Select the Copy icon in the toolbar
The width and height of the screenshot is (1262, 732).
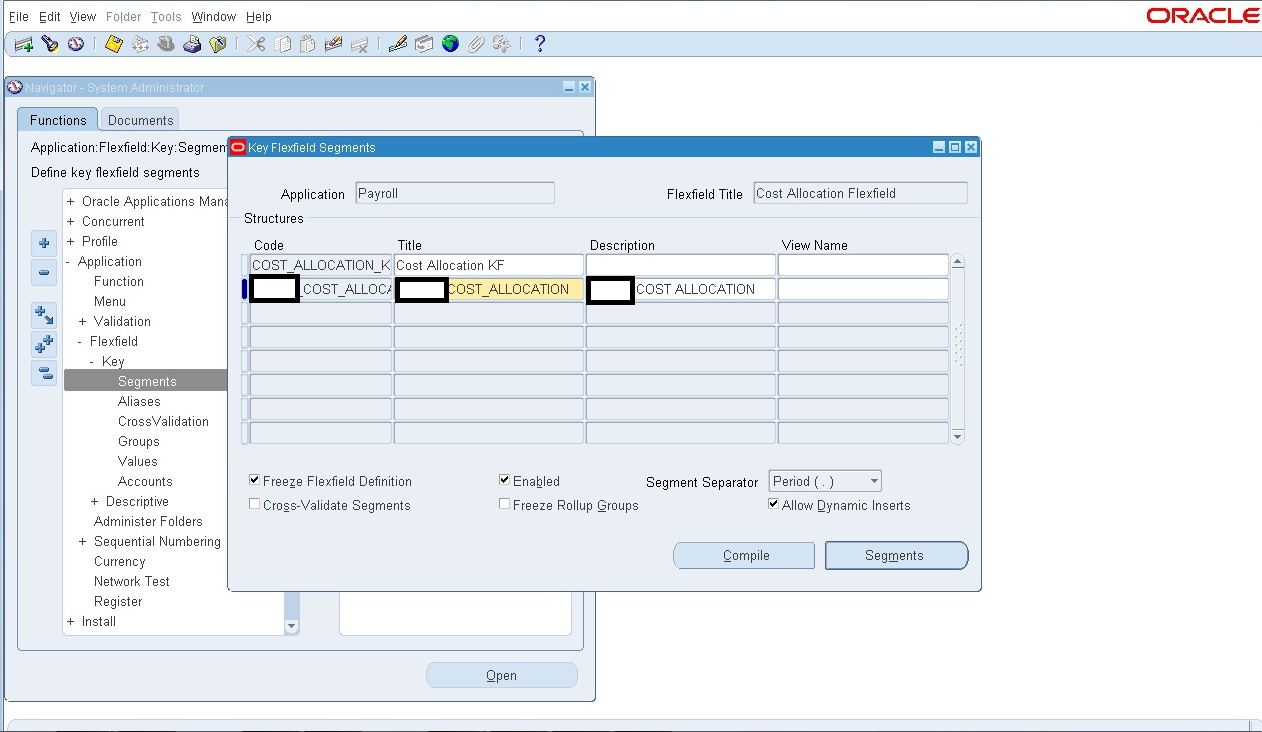pyautogui.click(x=282, y=44)
